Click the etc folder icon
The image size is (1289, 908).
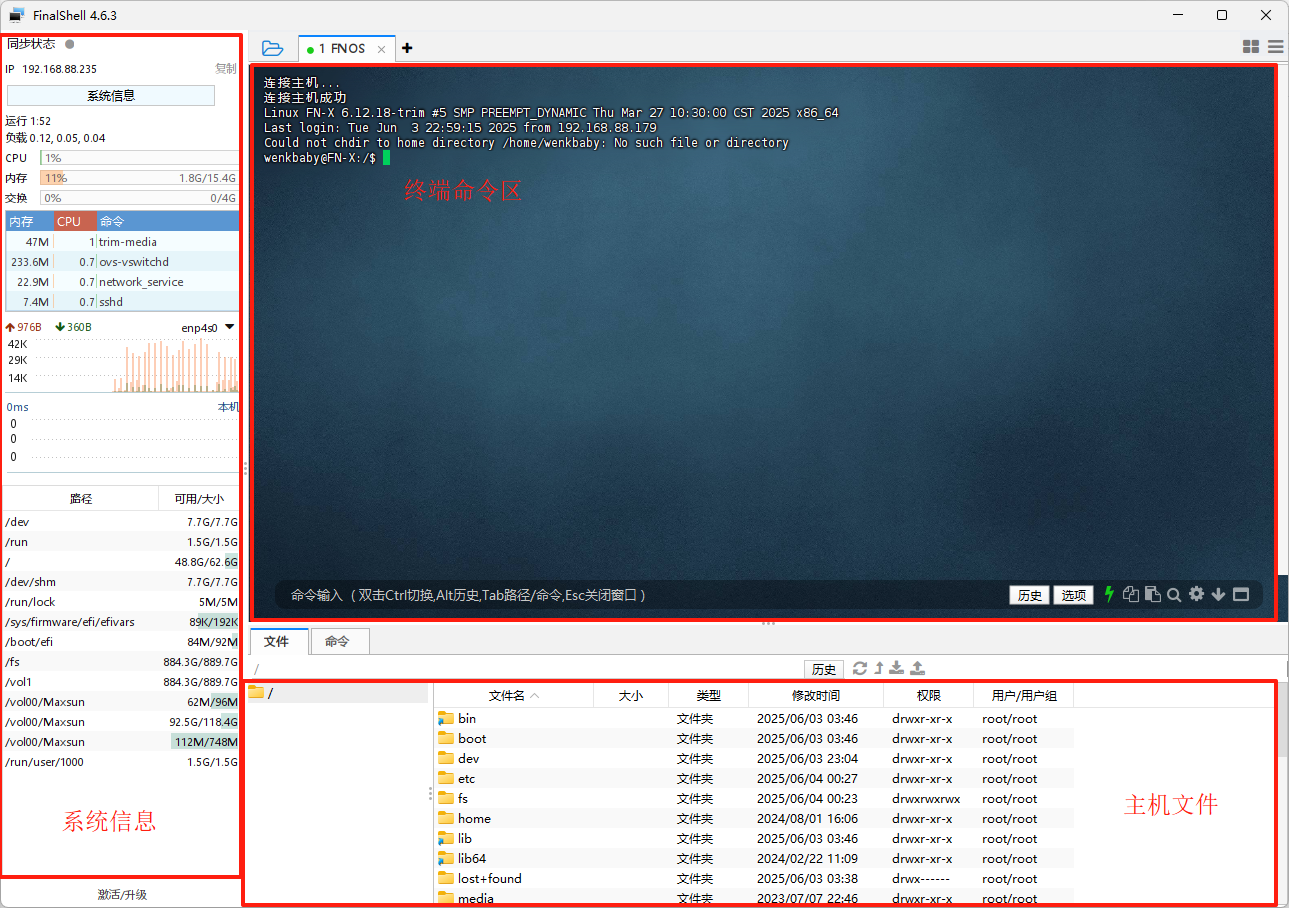tap(446, 778)
